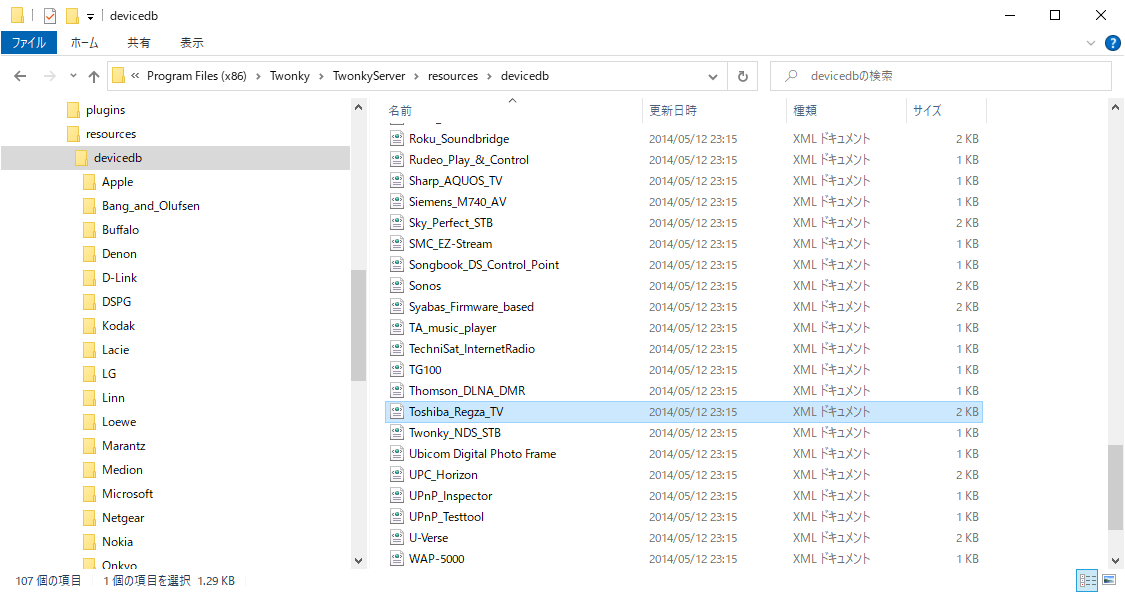Open the ホーム ribbon tab

coord(84,43)
